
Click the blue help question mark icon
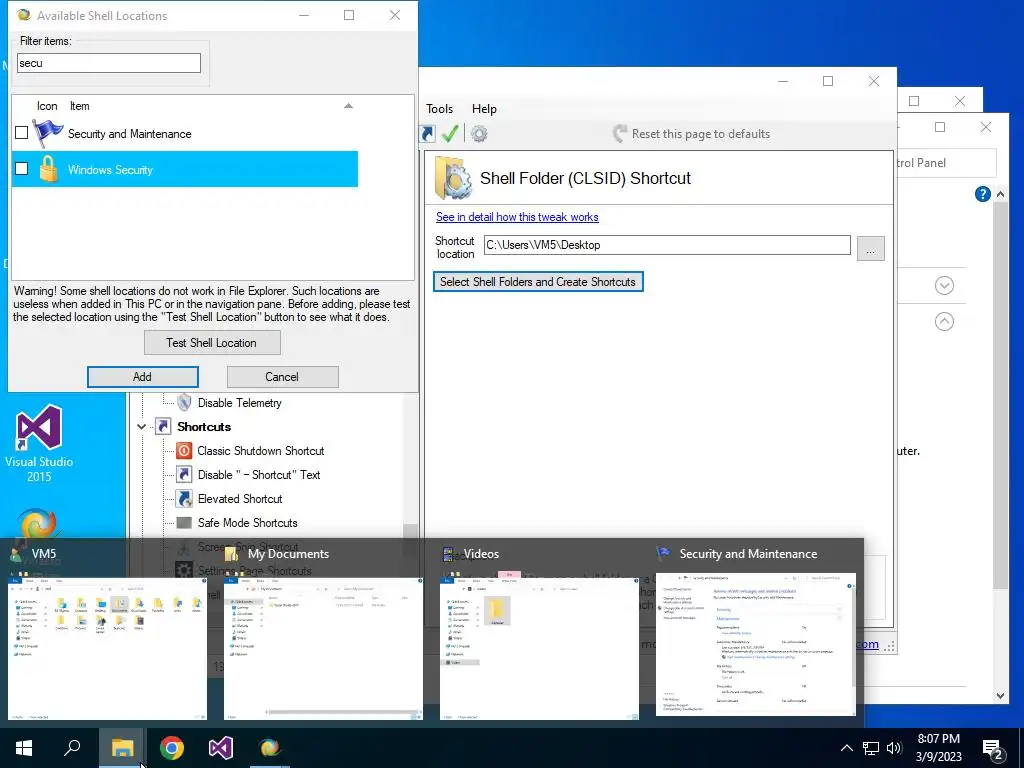point(982,194)
